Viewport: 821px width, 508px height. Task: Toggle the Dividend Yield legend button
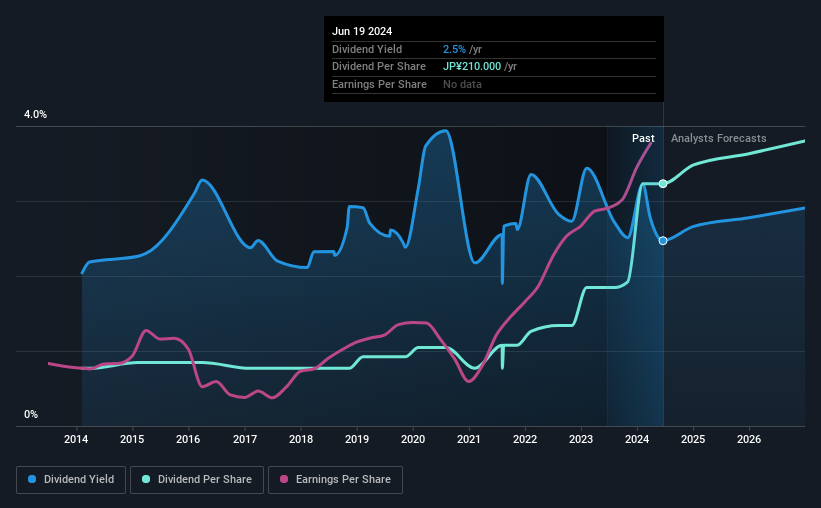[71, 480]
